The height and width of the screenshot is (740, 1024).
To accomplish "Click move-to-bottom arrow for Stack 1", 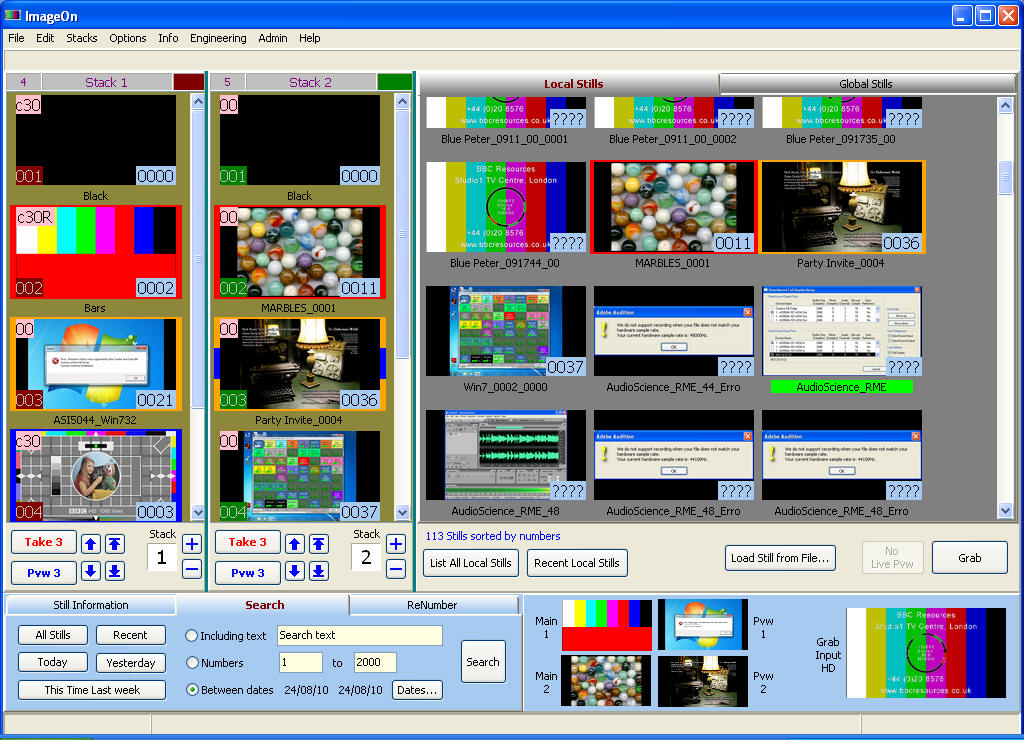I will [x=115, y=572].
